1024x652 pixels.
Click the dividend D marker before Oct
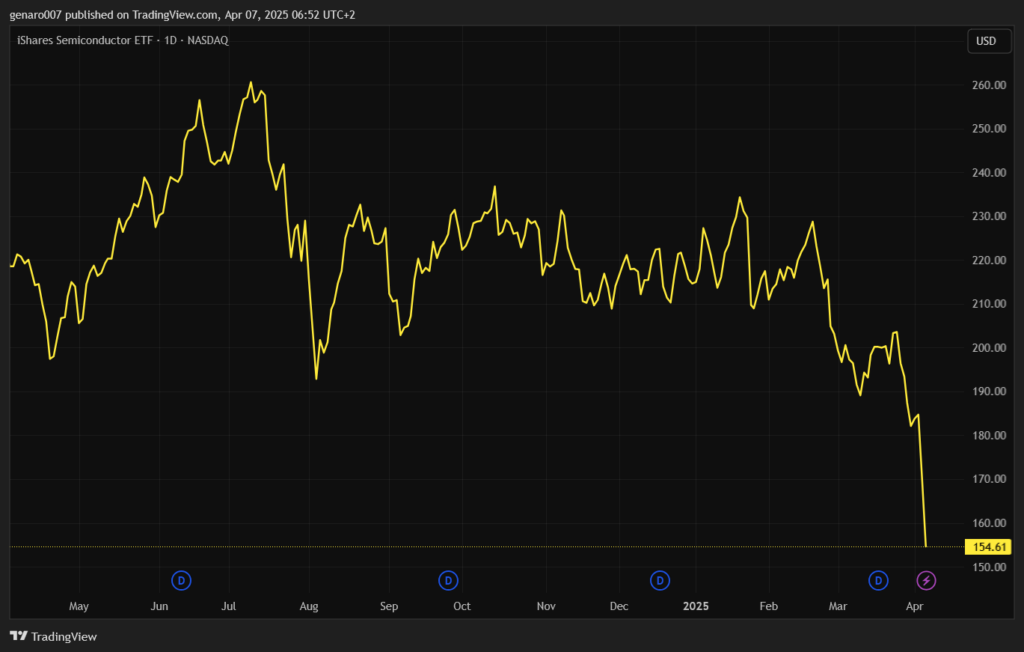(449, 580)
